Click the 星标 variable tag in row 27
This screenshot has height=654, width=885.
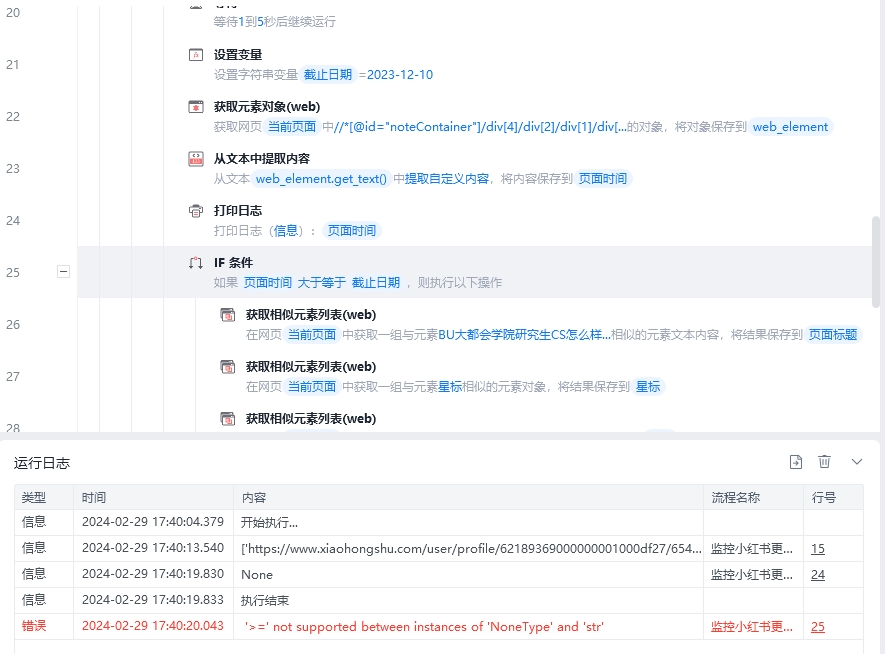coord(648,387)
